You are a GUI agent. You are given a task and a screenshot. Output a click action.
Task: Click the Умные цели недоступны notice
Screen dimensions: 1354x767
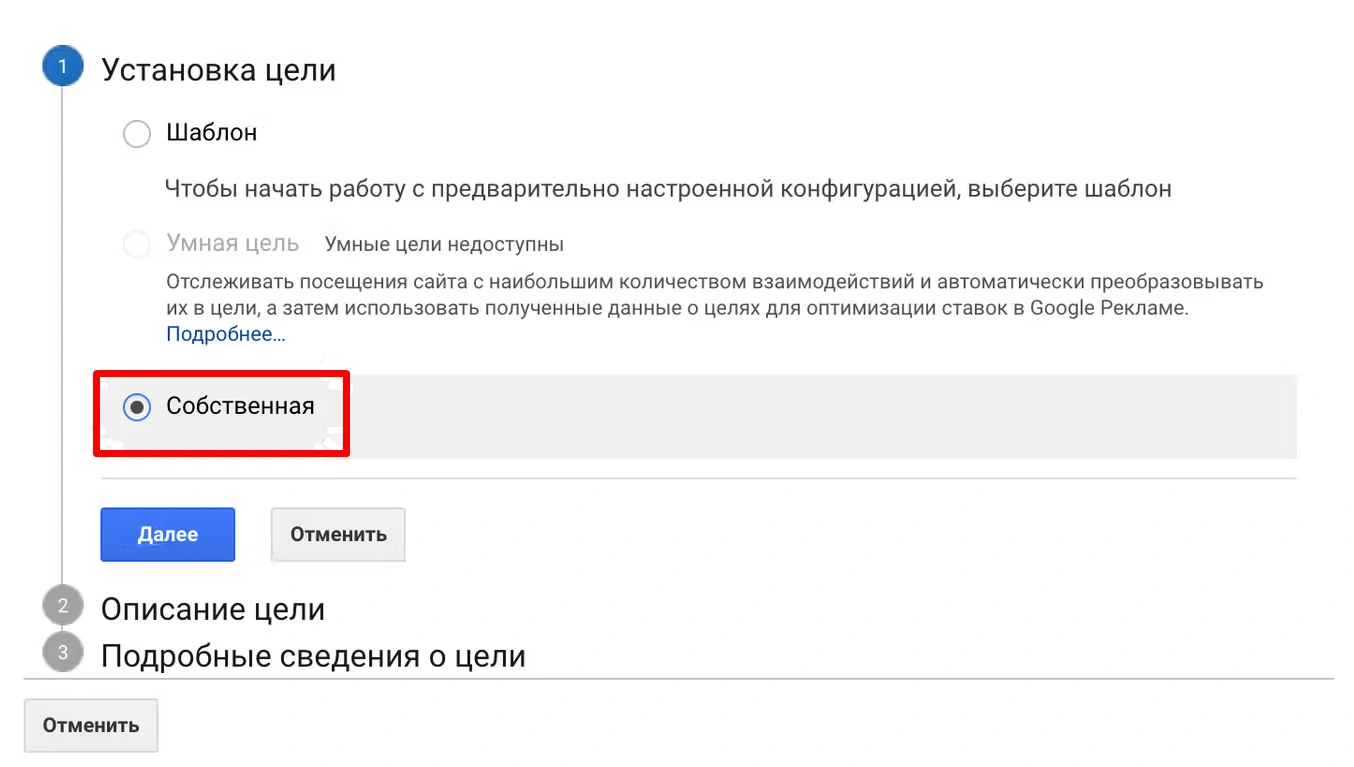(x=444, y=244)
